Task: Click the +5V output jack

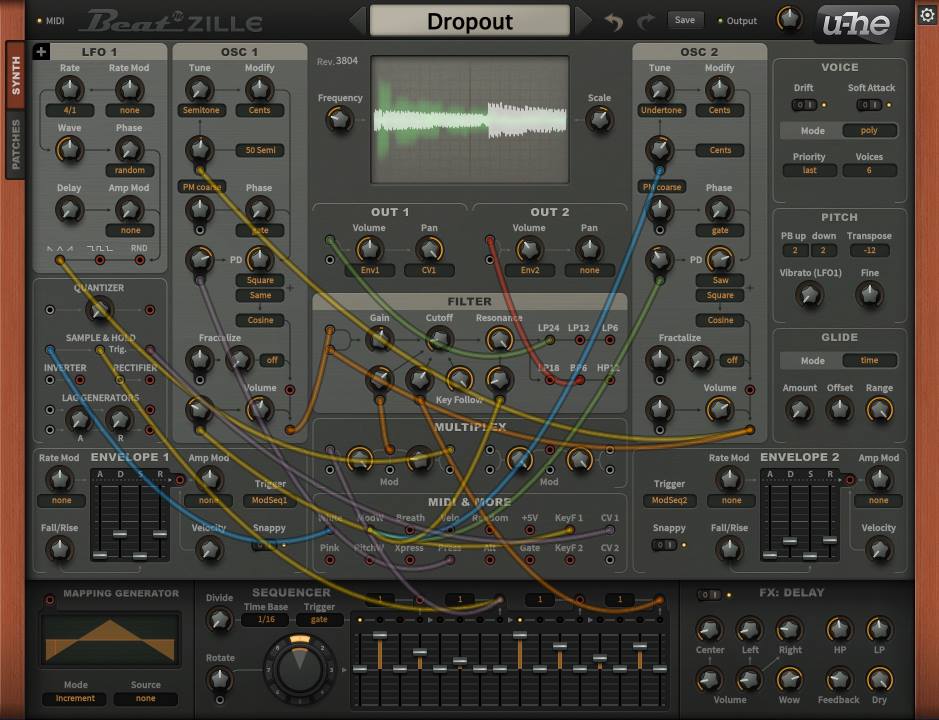Action: click(x=529, y=530)
